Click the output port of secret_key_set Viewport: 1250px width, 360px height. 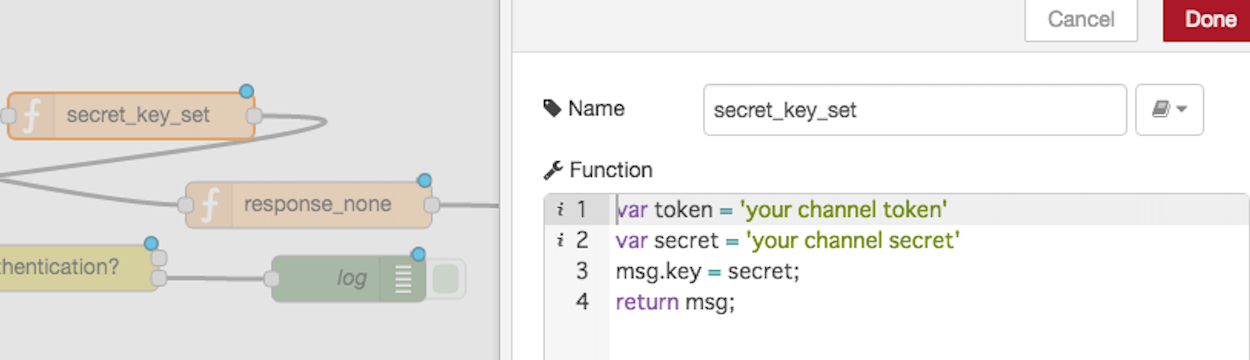coord(254,116)
